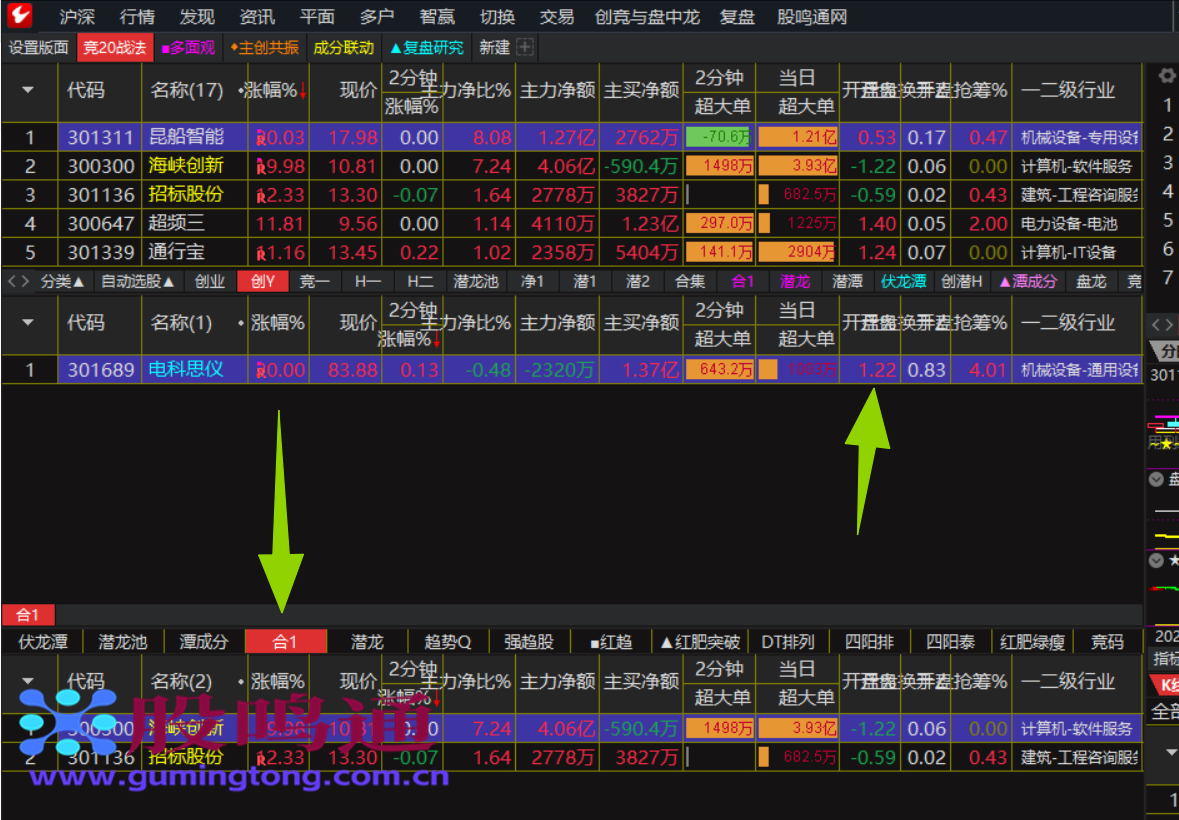
Task: Select the ▲红肥突破 tab
Action: click(x=700, y=642)
